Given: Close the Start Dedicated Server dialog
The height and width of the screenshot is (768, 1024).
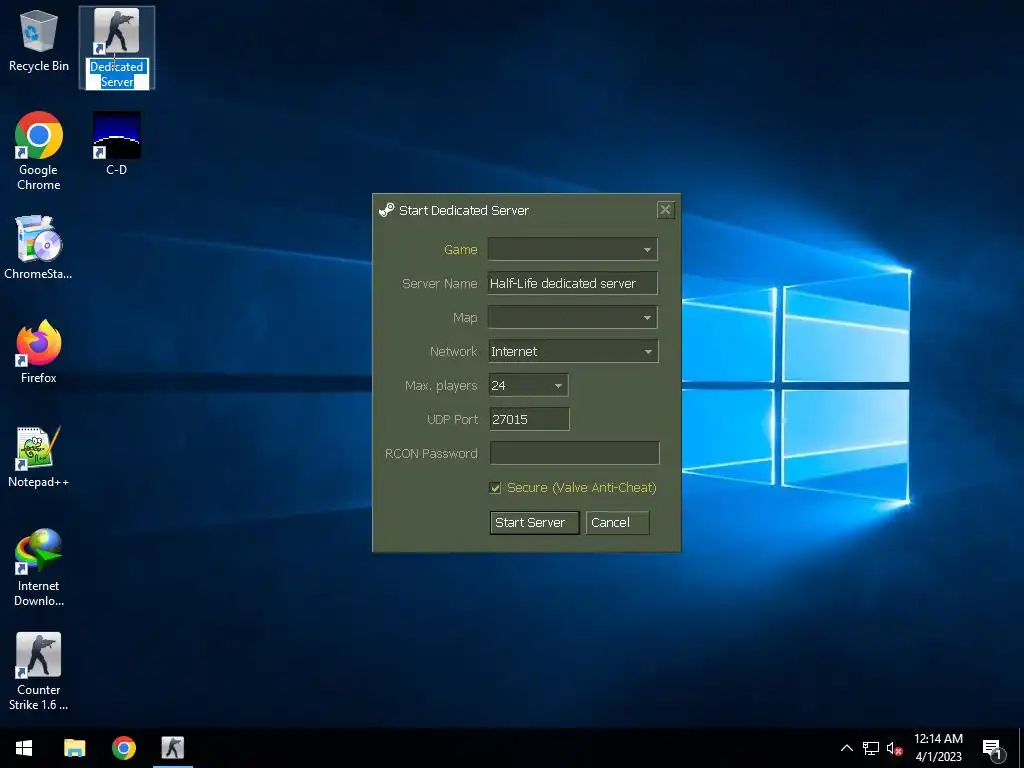Looking at the screenshot, I should click(x=665, y=210).
